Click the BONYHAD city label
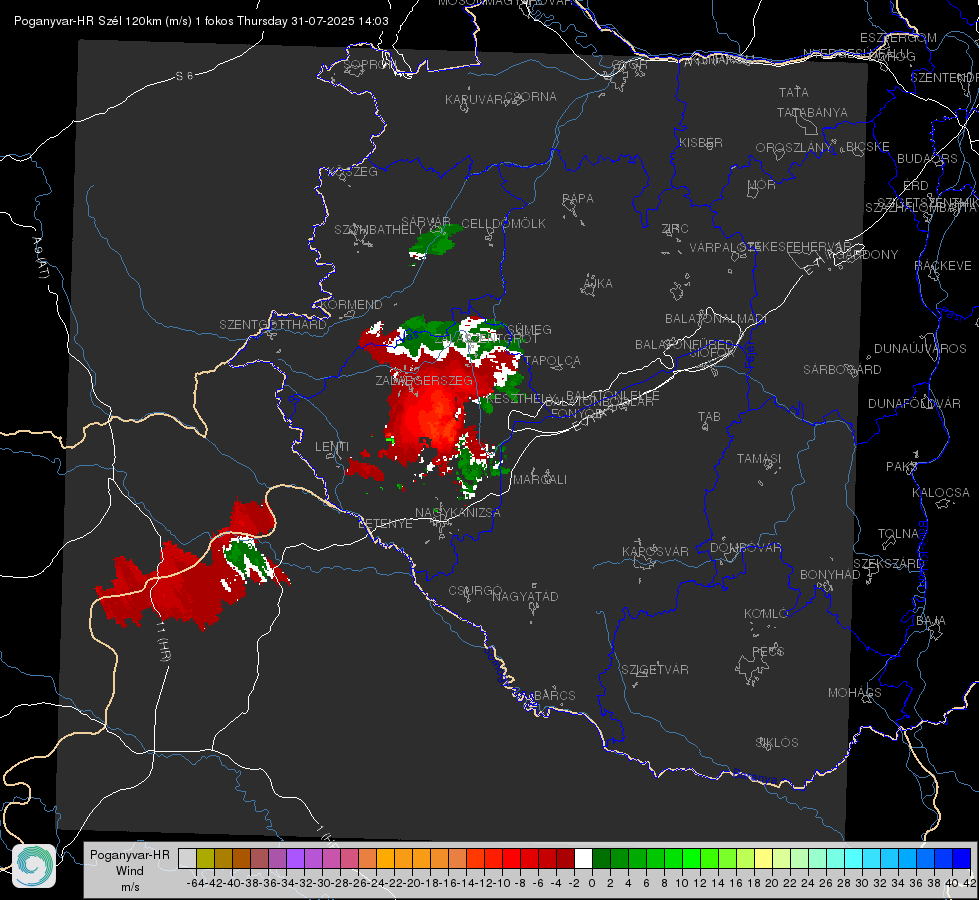The width and height of the screenshot is (979, 900). [830, 574]
